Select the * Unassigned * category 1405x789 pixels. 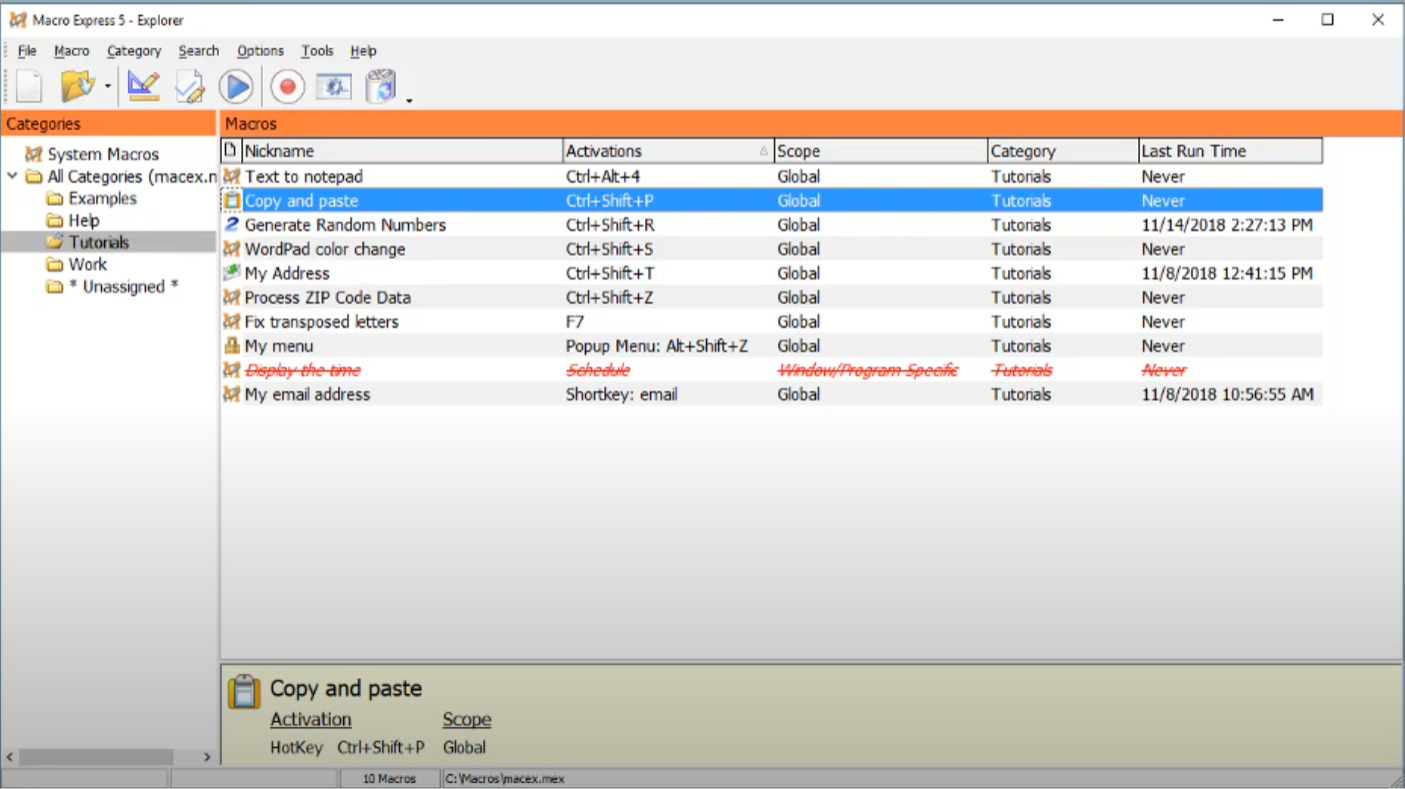124,286
